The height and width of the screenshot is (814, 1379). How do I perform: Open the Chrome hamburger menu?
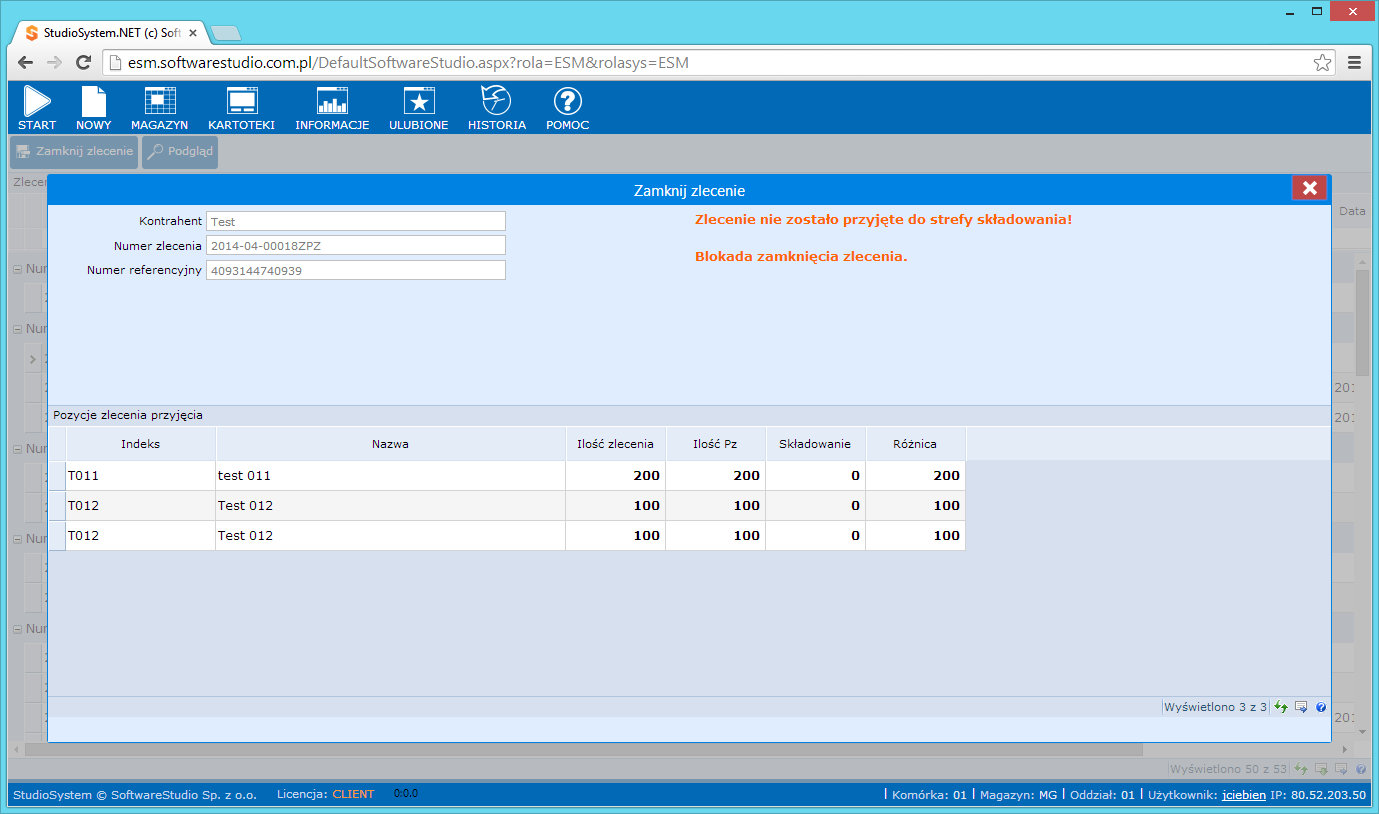tap(1354, 63)
